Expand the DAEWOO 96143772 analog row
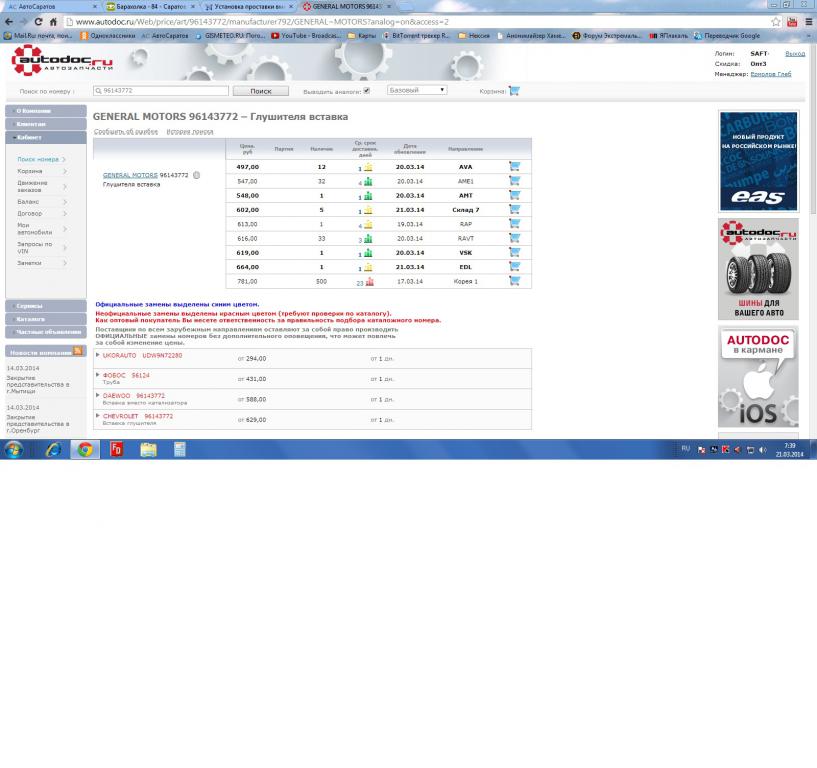The height and width of the screenshot is (768, 817). [97, 395]
